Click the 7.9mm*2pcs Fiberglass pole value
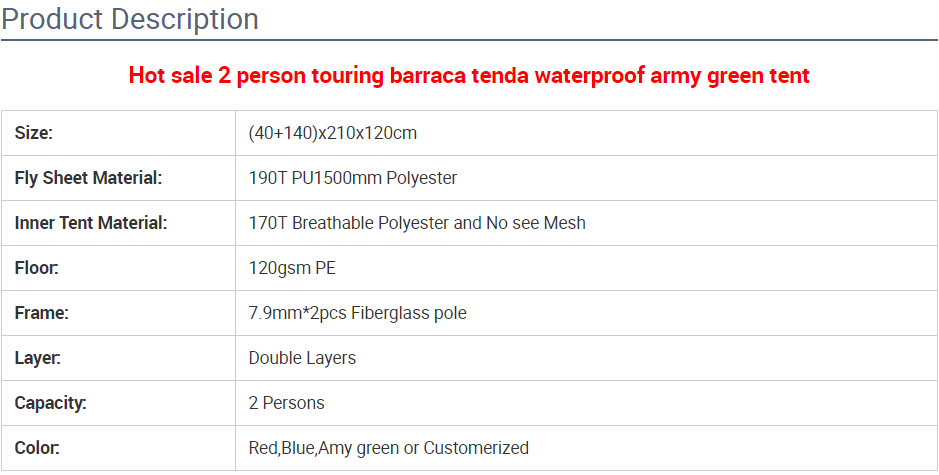939x475 pixels. point(357,313)
